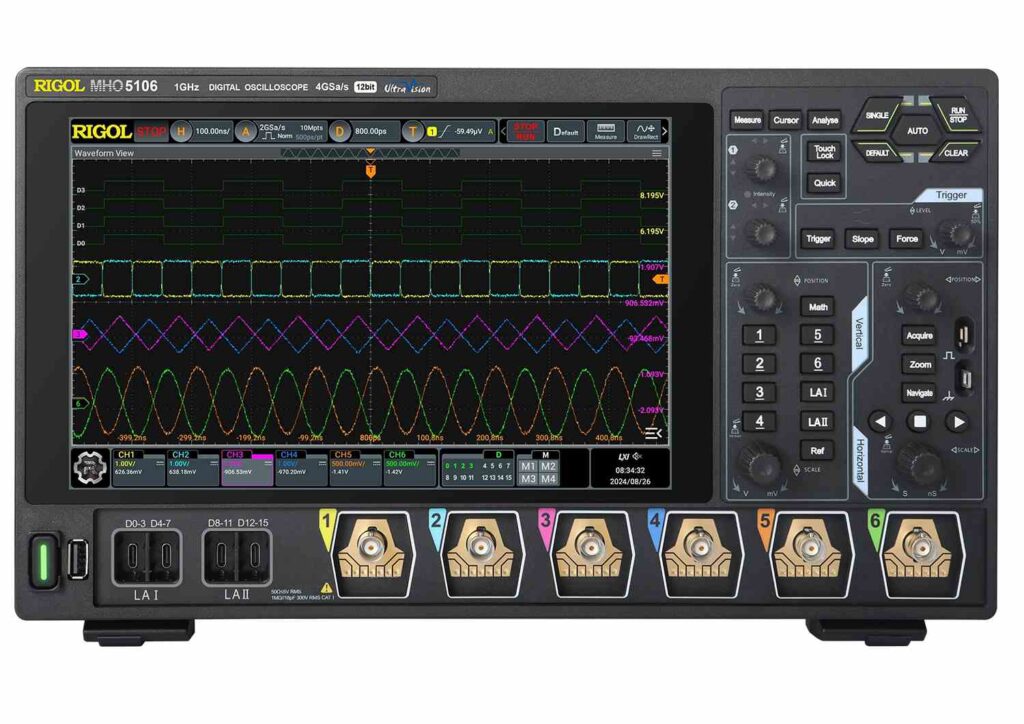The image size is (1024, 724).
Task: Toggle channel 6 with the 6 key
Action: tap(818, 364)
